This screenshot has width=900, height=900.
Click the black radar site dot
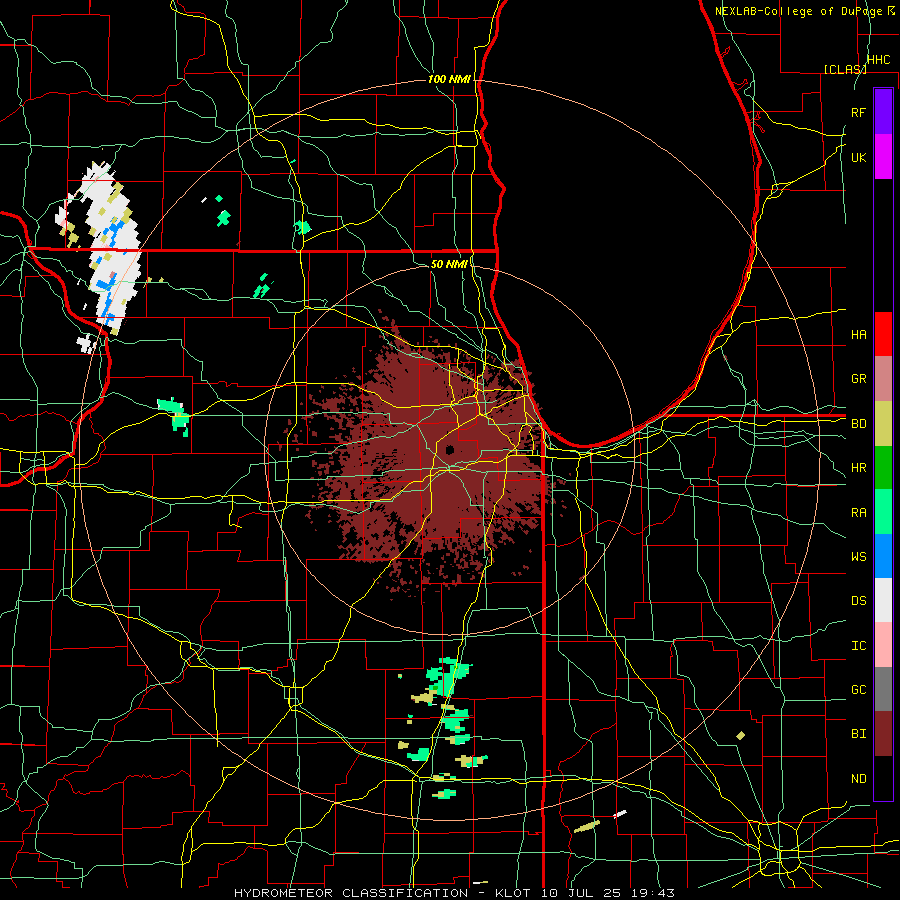[450, 449]
